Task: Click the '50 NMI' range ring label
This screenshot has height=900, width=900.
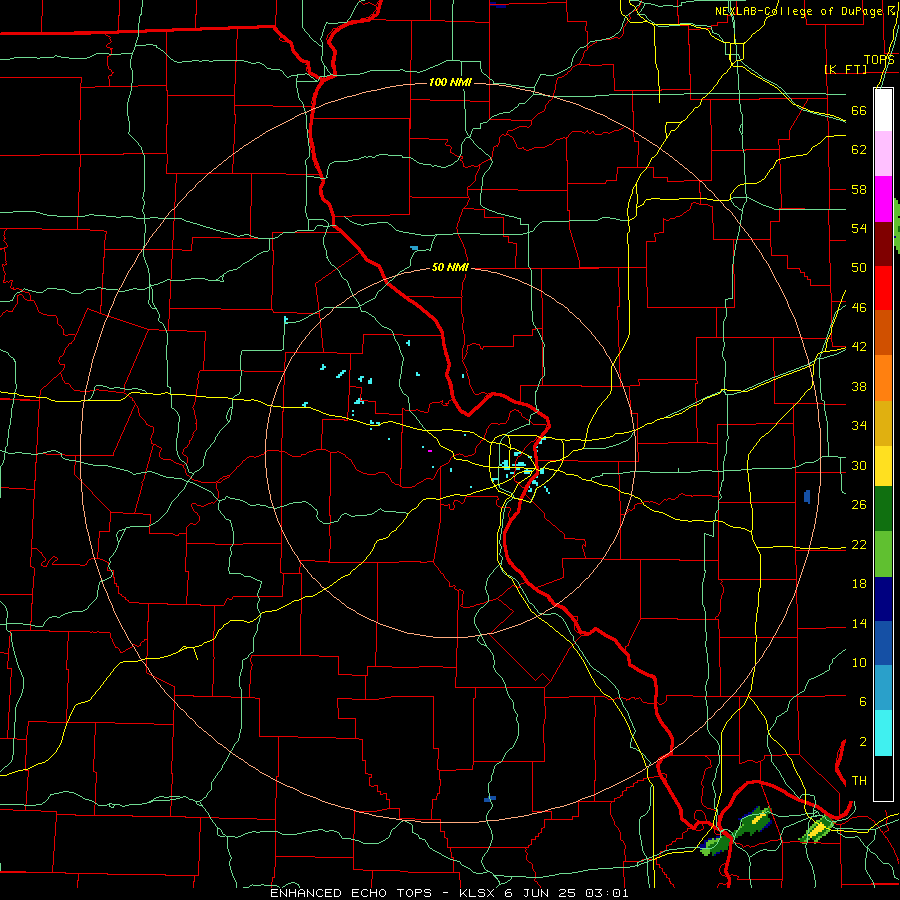Action: tap(450, 267)
